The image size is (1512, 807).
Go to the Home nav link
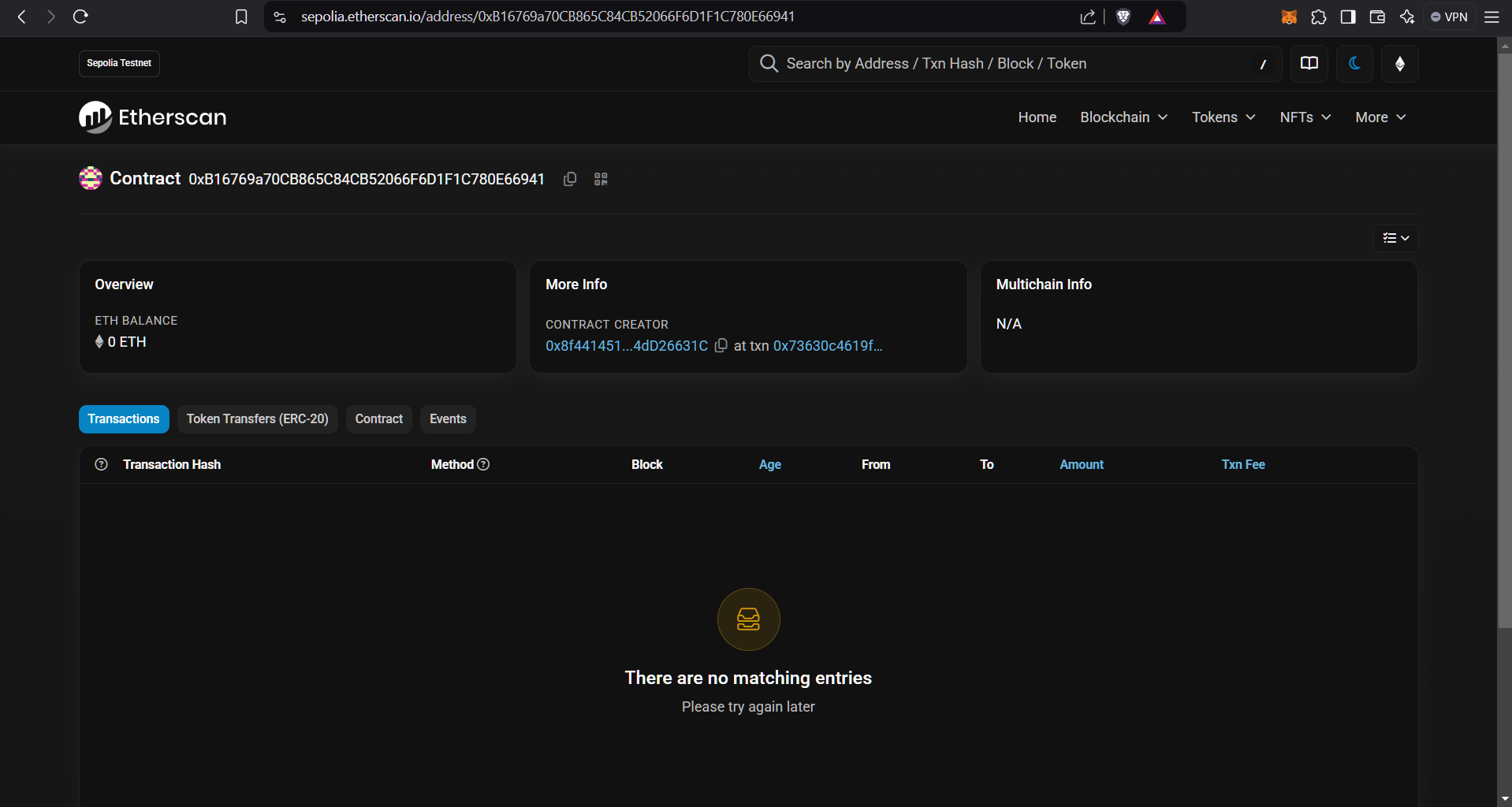pos(1037,117)
